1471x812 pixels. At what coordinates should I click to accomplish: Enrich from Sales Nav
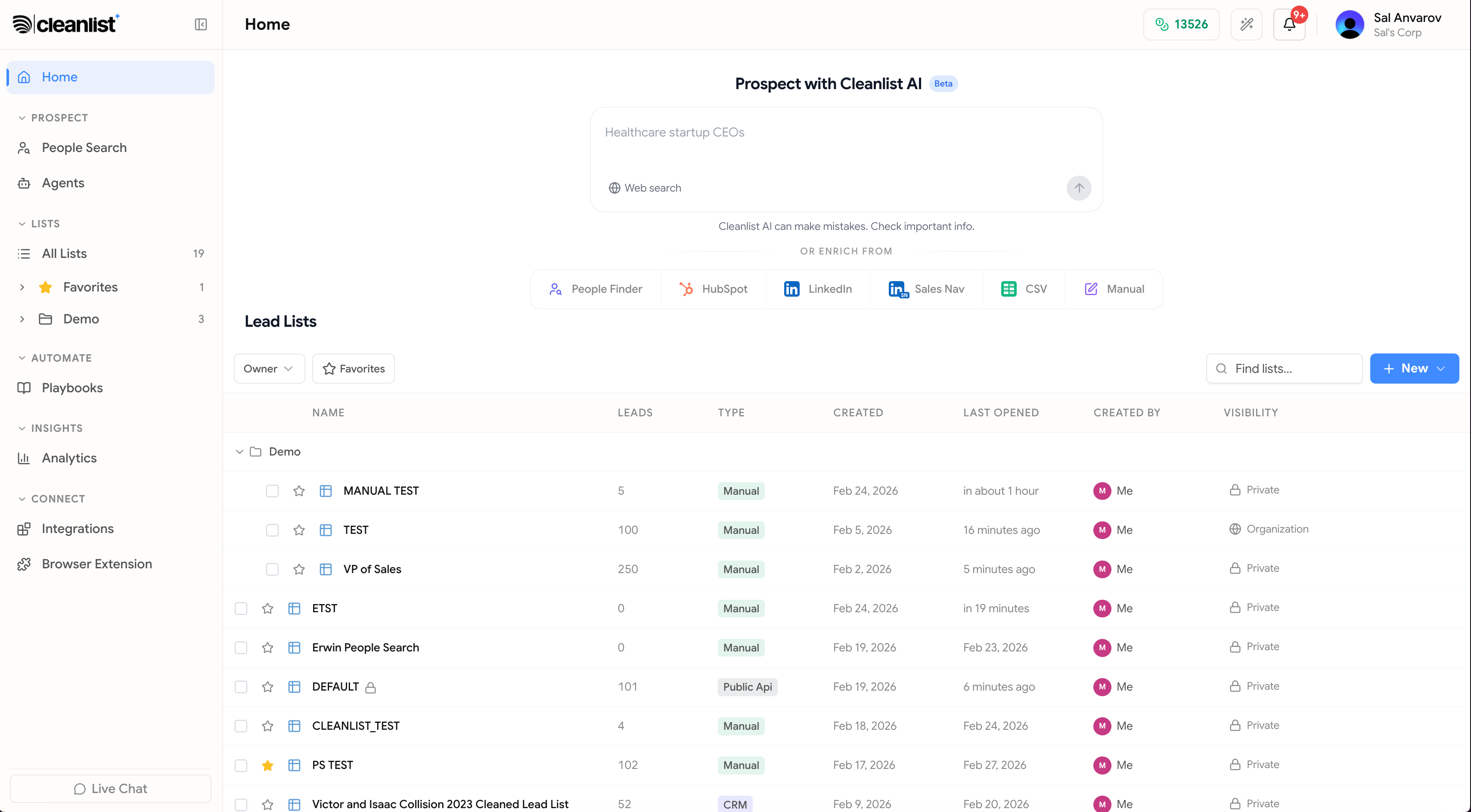pos(926,289)
